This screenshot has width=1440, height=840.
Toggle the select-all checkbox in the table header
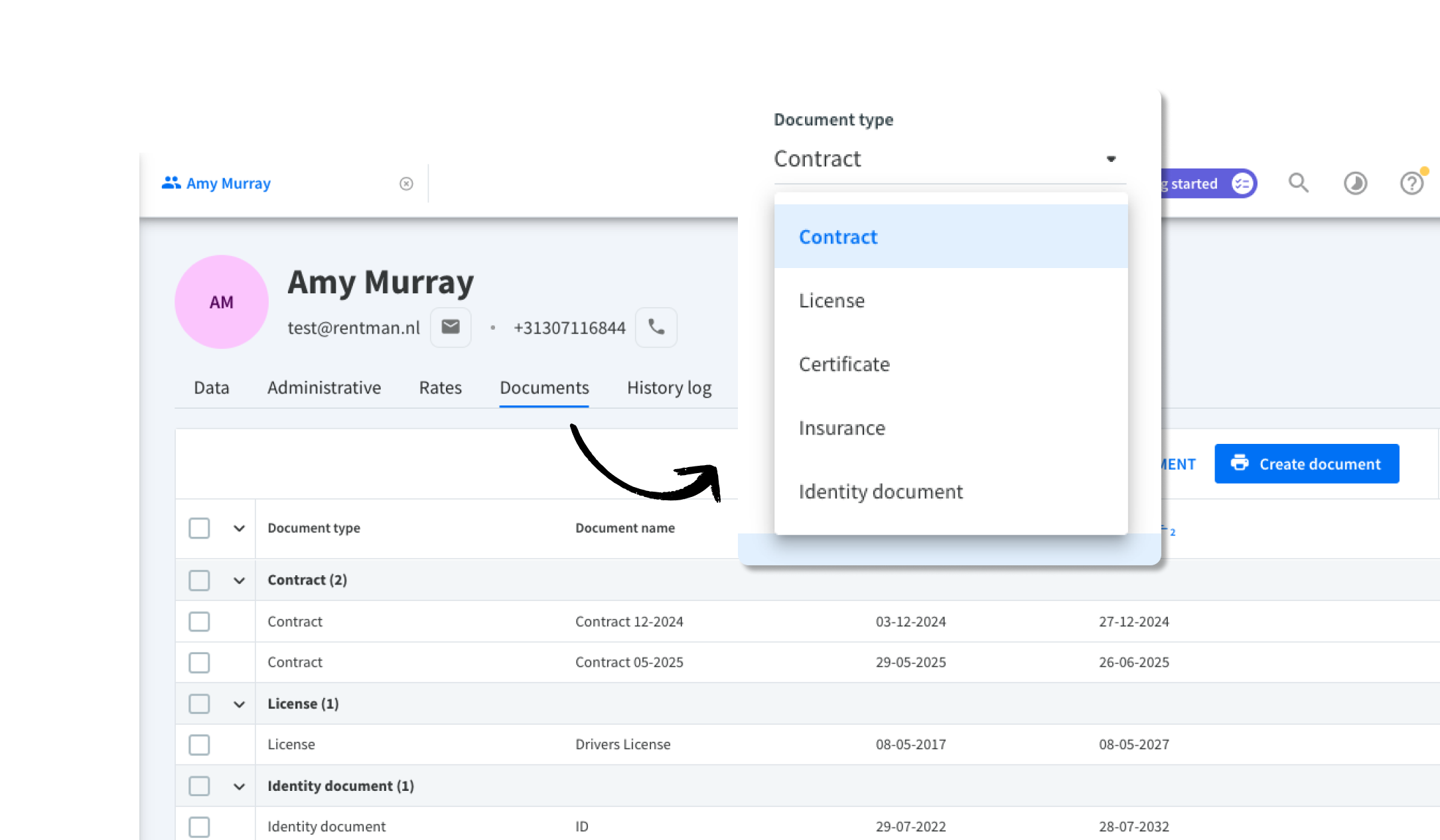click(199, 528)
